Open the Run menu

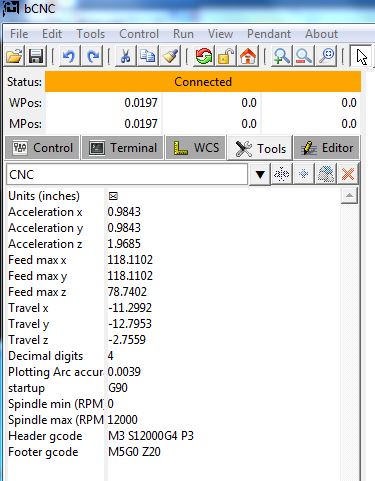click(x=183, y=34)
